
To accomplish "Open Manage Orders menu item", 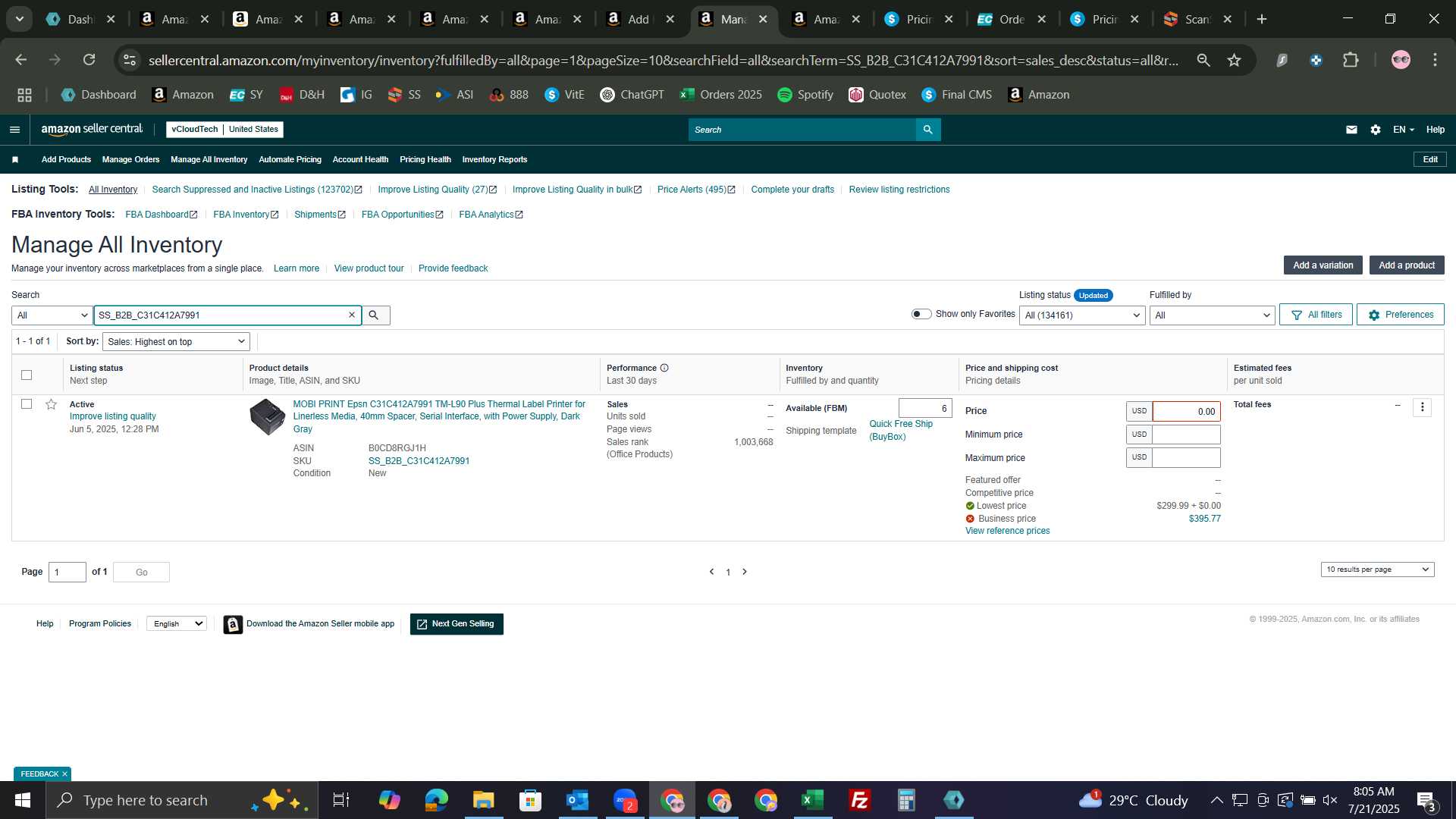I will [130, 160].
